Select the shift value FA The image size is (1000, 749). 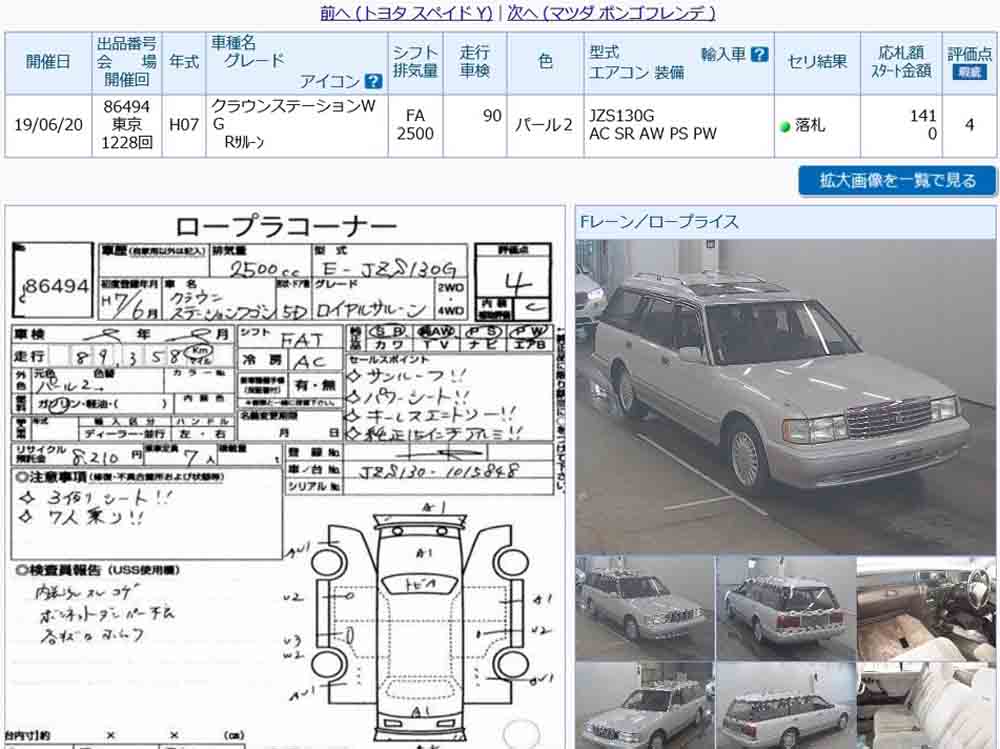tap(415, 115)
